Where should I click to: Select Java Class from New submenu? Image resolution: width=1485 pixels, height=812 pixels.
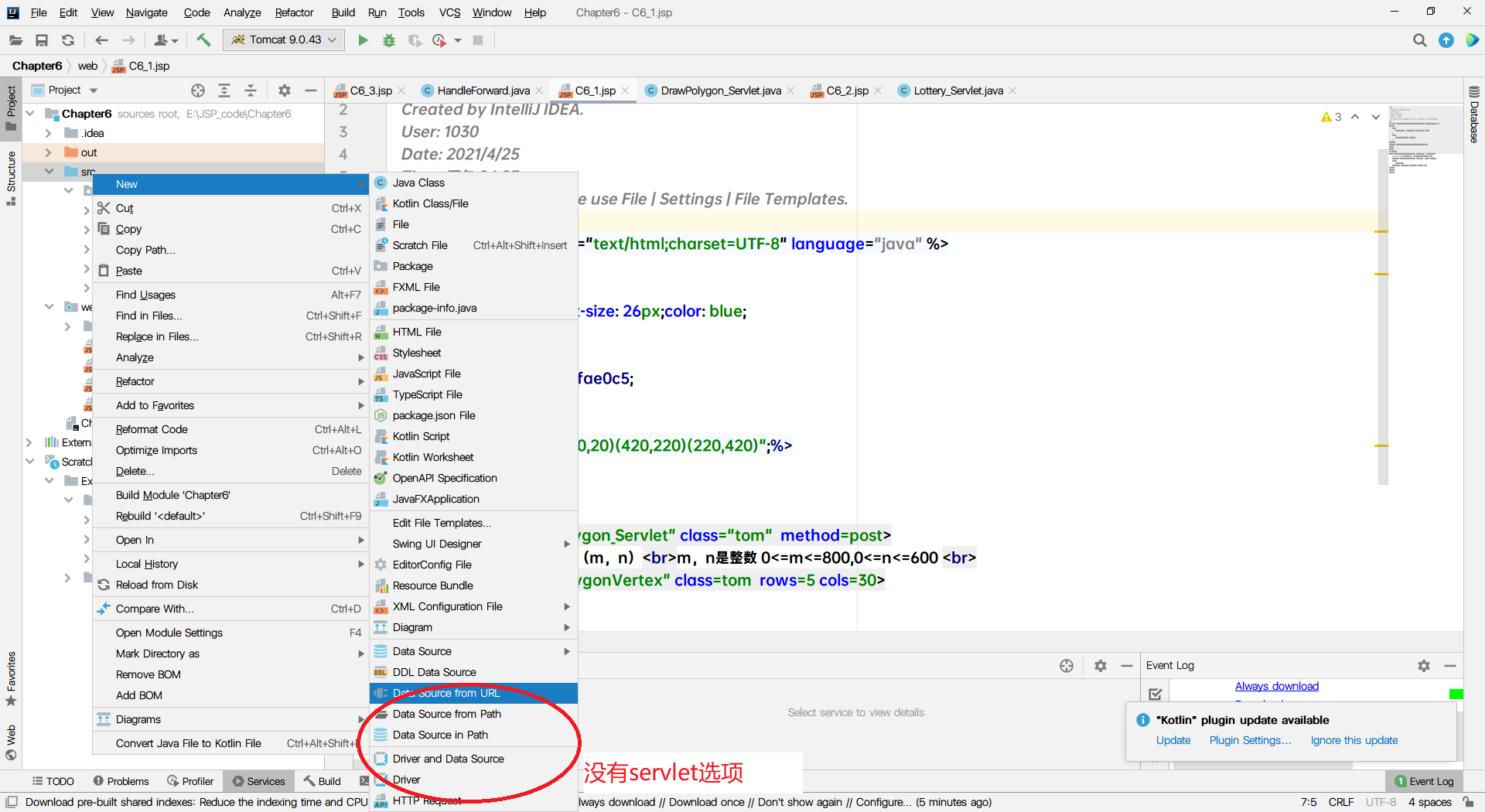click(x=473, y=183)
